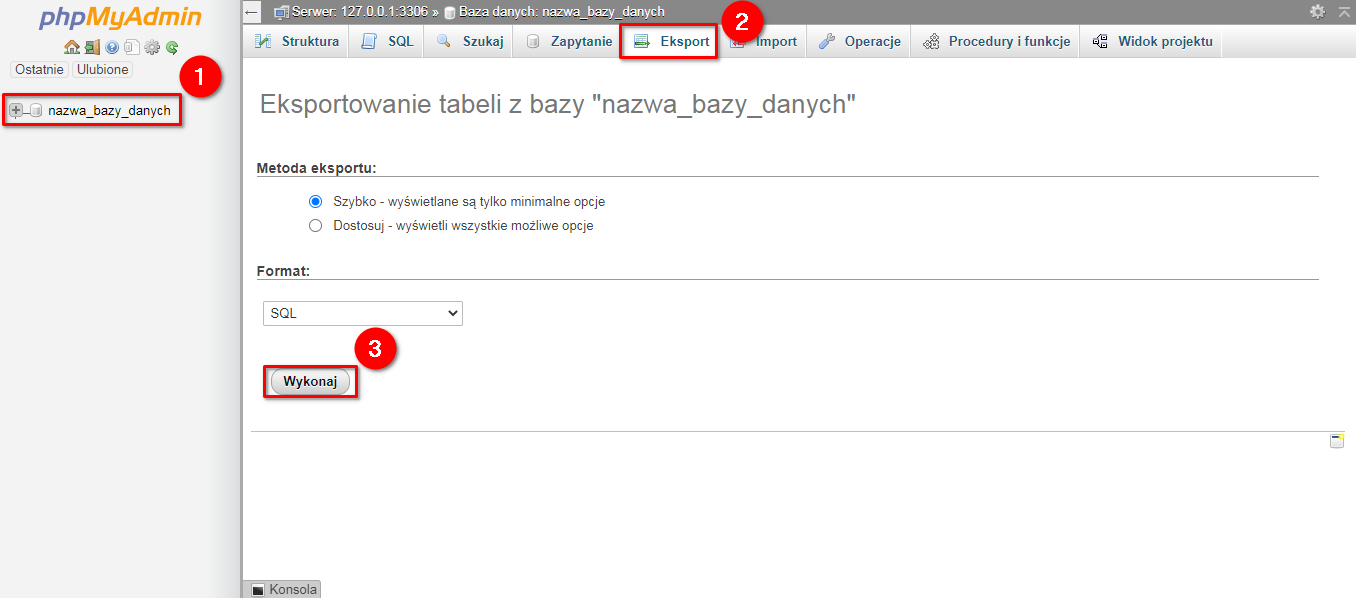This screenshot has width=1356, height=598.
Task: Open the SQL documentation pages icon
Action: tap(132, 47)
